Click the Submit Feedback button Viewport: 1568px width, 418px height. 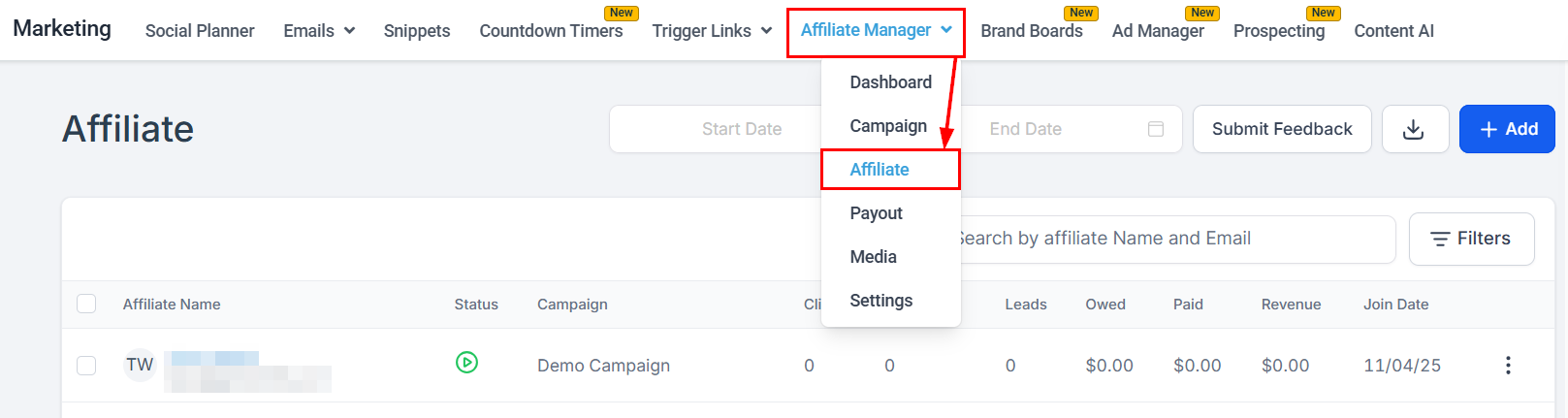pos(1282,129)
